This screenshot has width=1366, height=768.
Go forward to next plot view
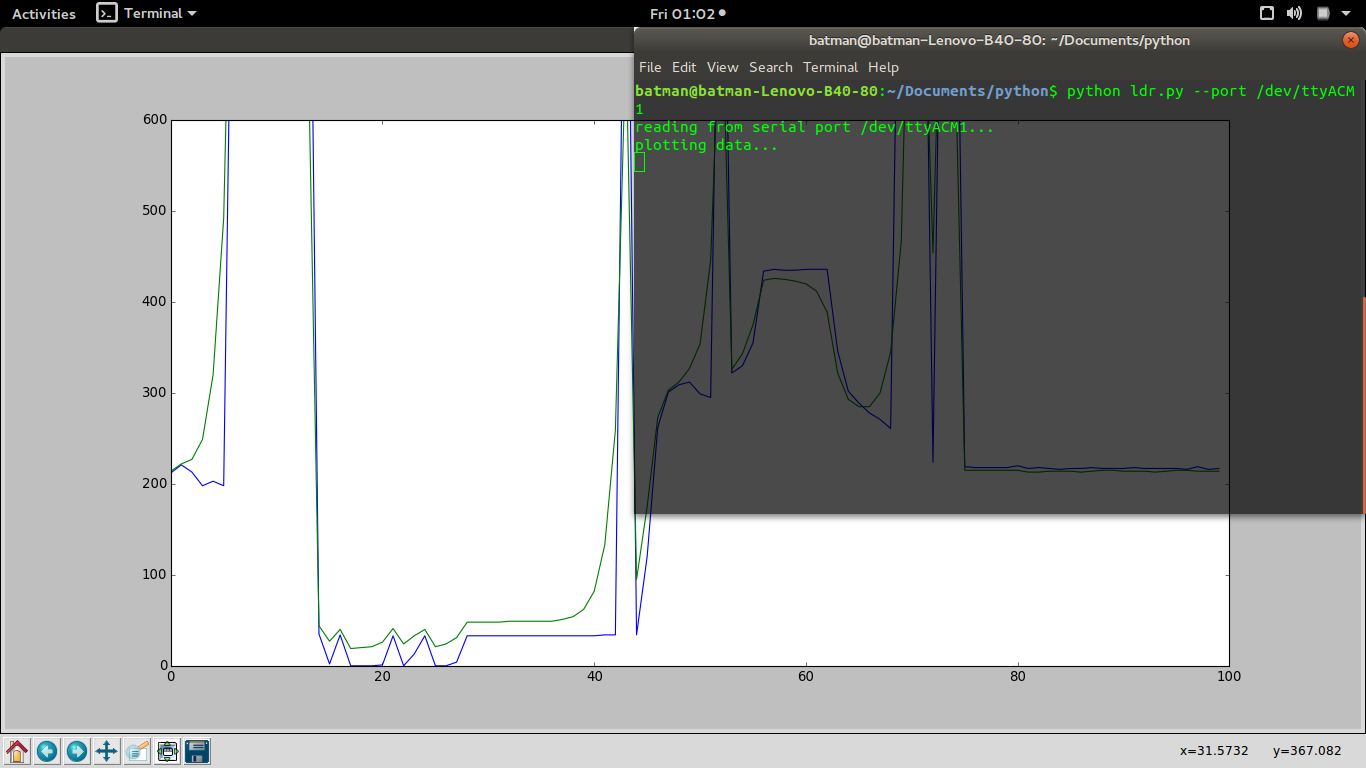[77, 751]
